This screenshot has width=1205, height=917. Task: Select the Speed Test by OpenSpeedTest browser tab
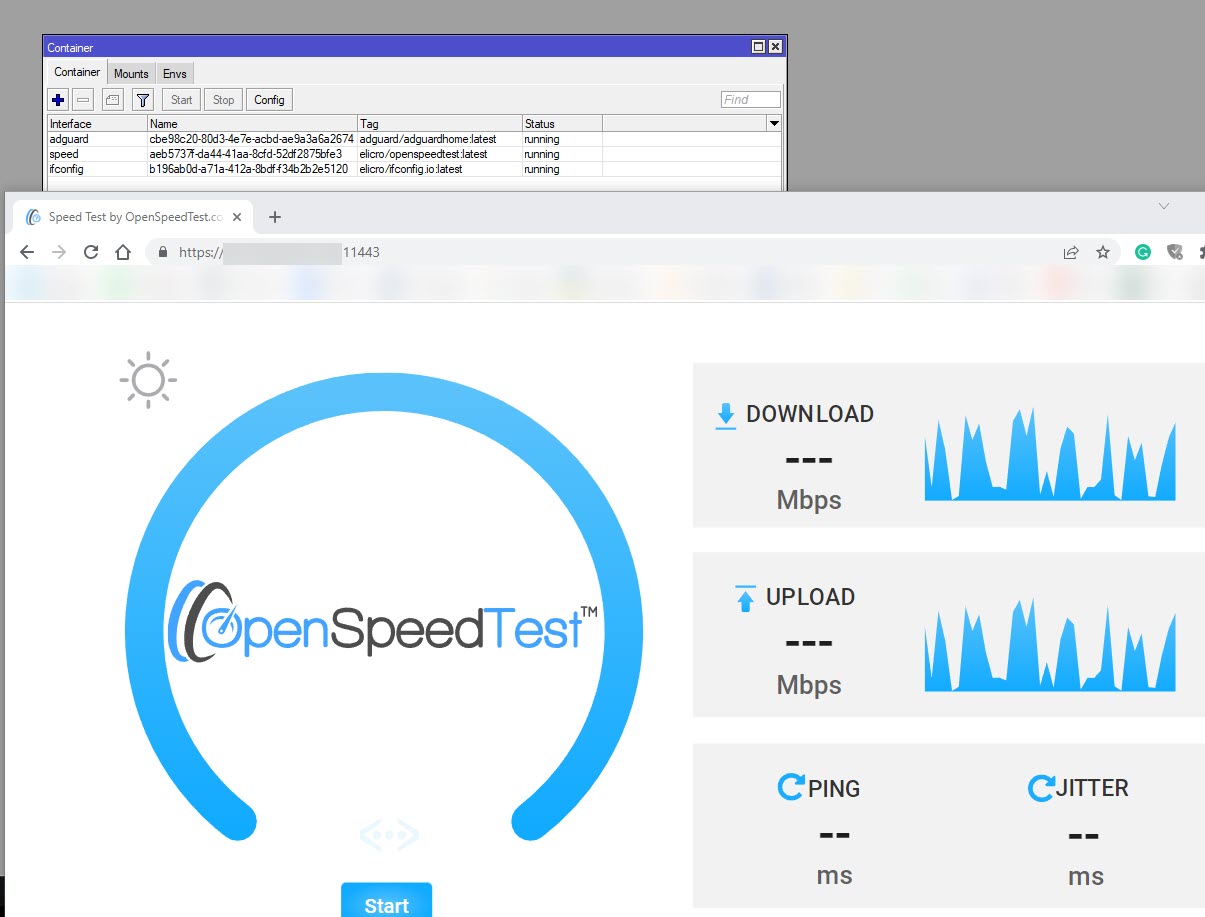click(133, 217)
